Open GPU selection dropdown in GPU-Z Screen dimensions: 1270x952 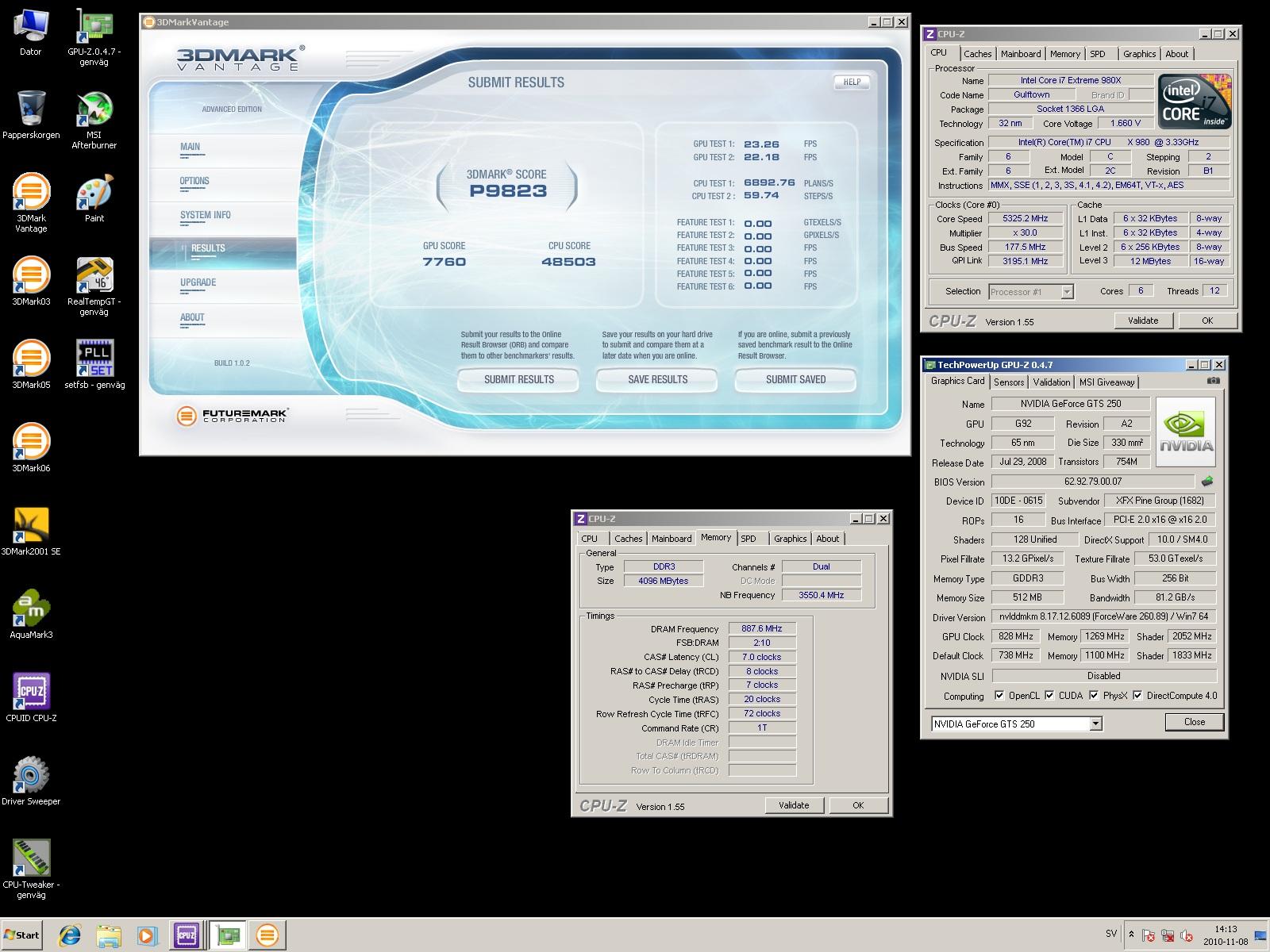click(1095, 724)
